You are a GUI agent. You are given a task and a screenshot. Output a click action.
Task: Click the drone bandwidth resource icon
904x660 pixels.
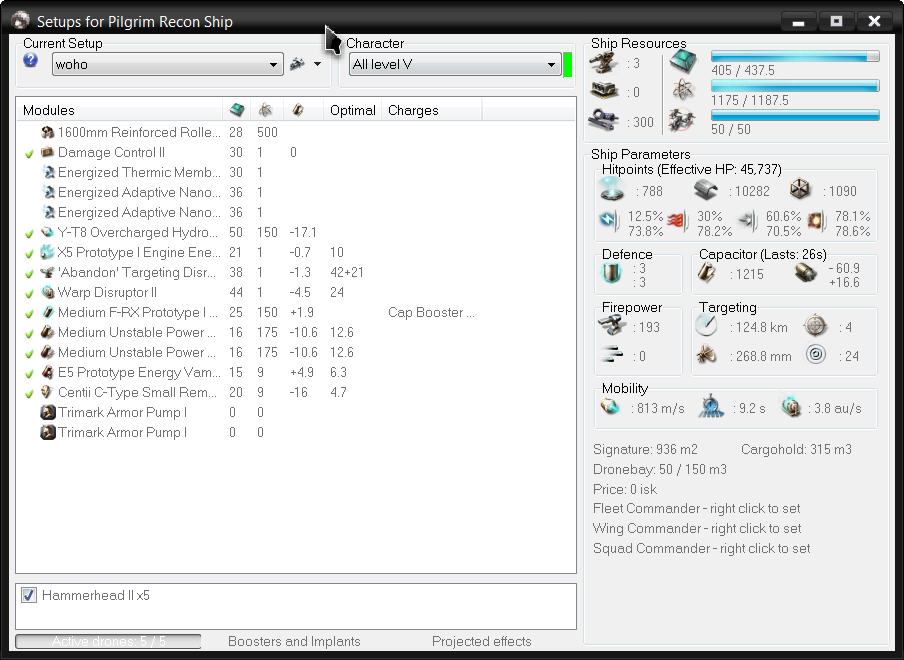683,120
